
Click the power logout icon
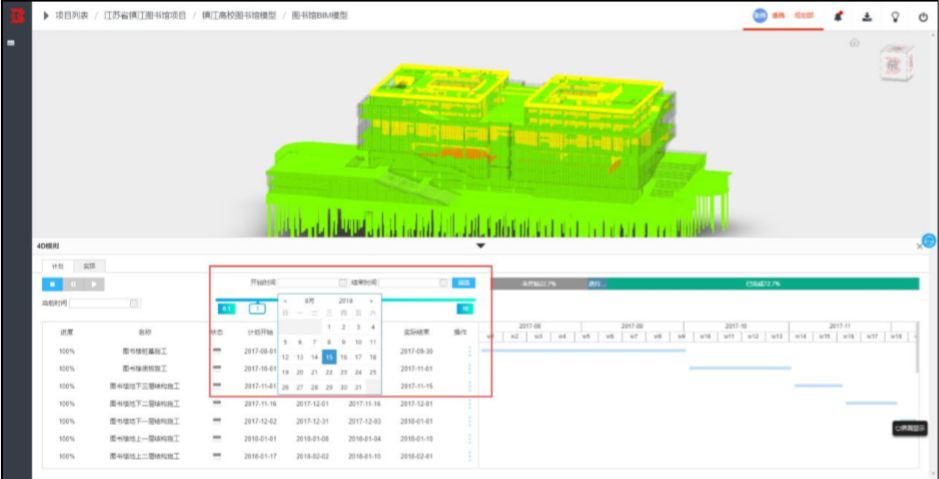923,17
